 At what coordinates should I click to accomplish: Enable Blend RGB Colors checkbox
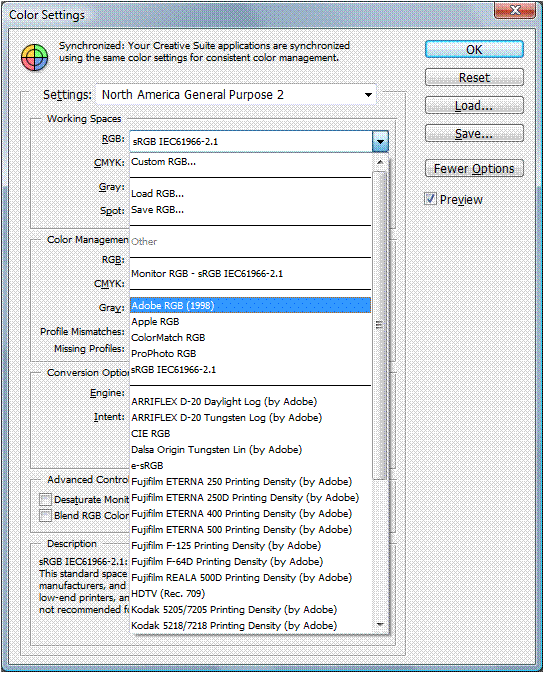click(x=45, y=515)
